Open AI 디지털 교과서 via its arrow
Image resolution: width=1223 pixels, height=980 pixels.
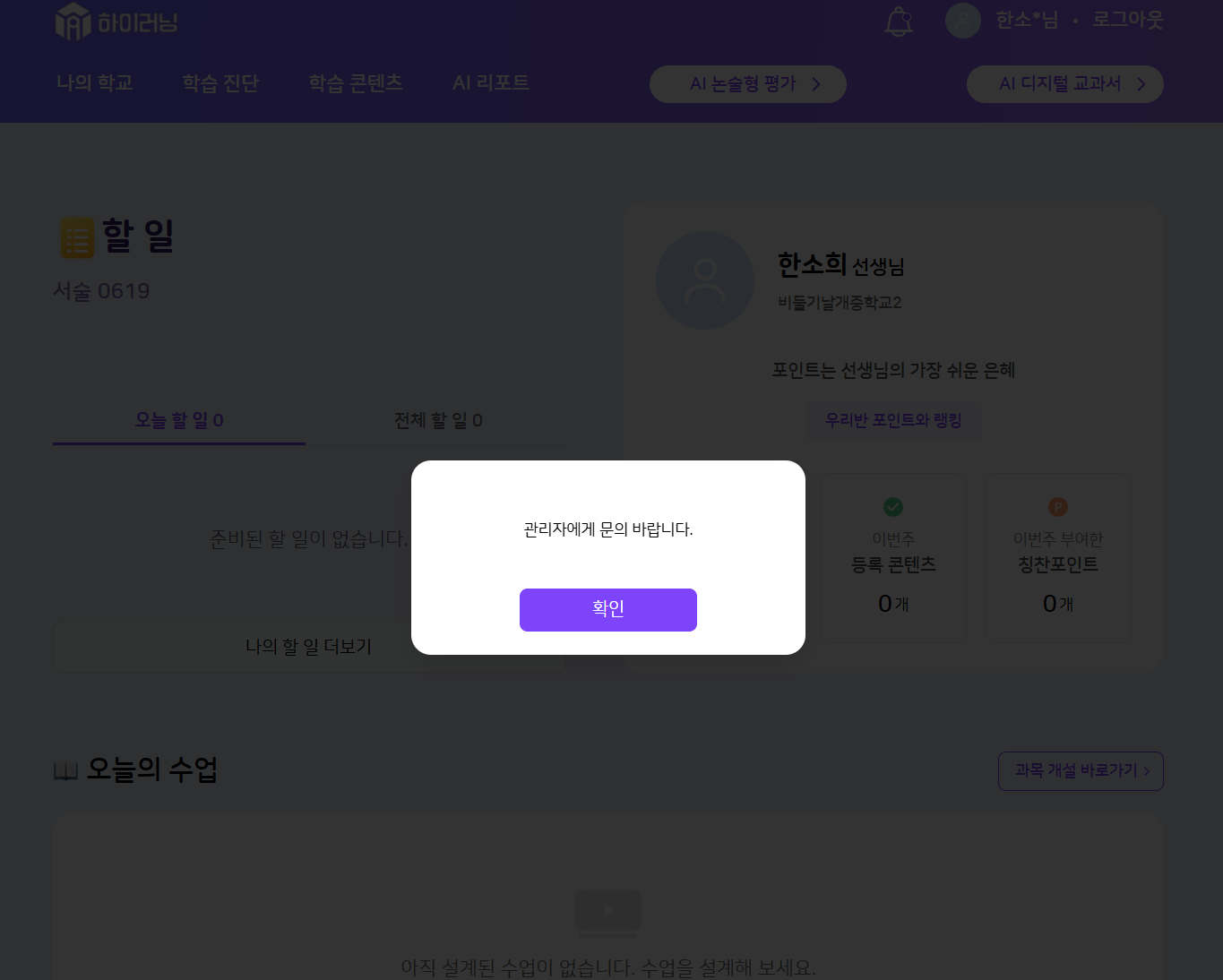[1141, 84]
